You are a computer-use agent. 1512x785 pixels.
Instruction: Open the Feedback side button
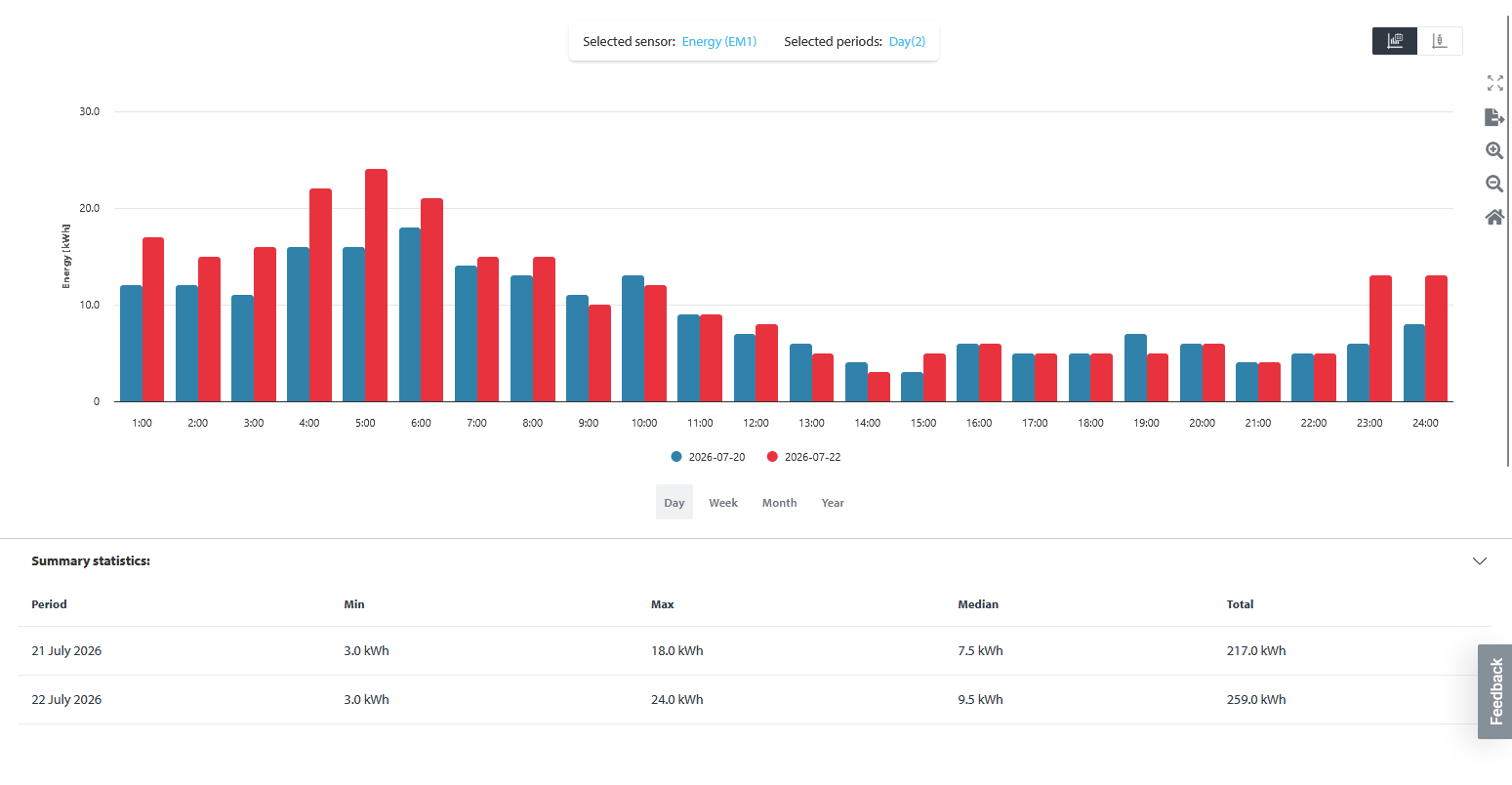(x=1495, y=691)
